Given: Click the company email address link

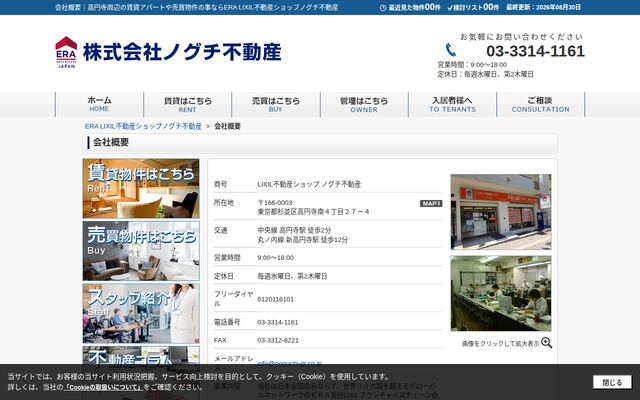Looking at the screenshot, I should [289, 362].
